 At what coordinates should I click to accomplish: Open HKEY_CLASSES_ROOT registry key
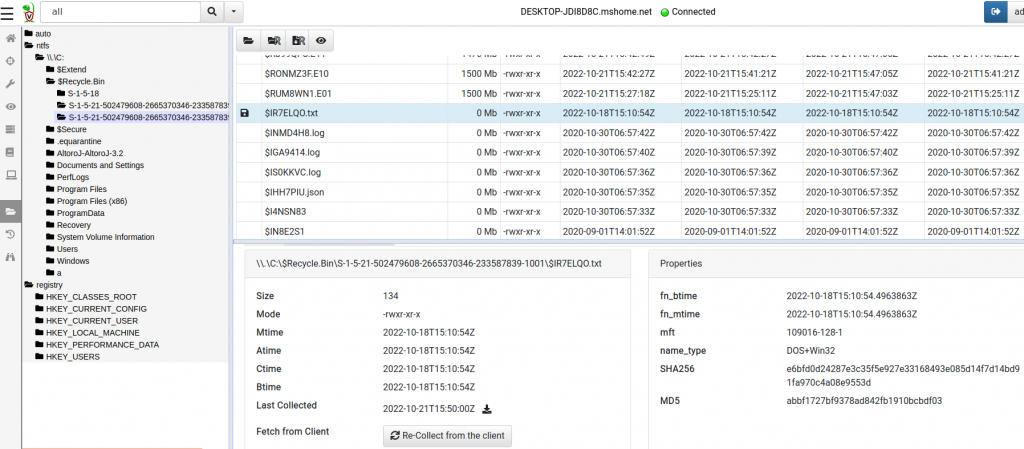(87, 297)
